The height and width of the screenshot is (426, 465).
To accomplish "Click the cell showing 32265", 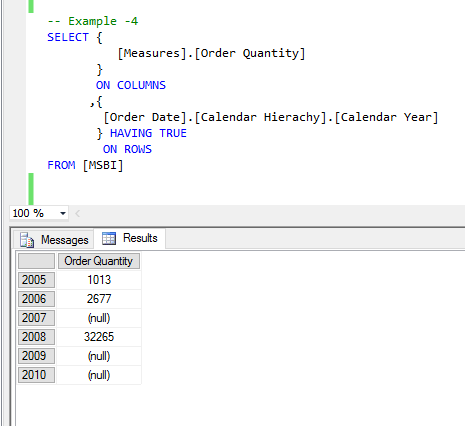I will coord(99,337).
